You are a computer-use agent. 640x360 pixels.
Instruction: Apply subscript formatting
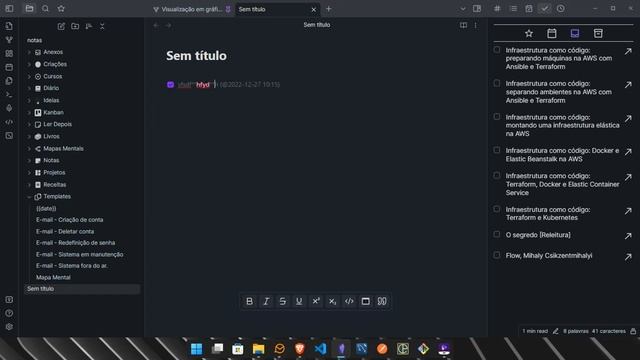click(x=332, y=301)
